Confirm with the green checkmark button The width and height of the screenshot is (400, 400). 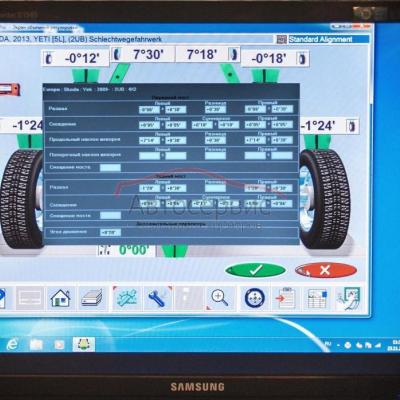pyautogui.click(x=255, y=270)
